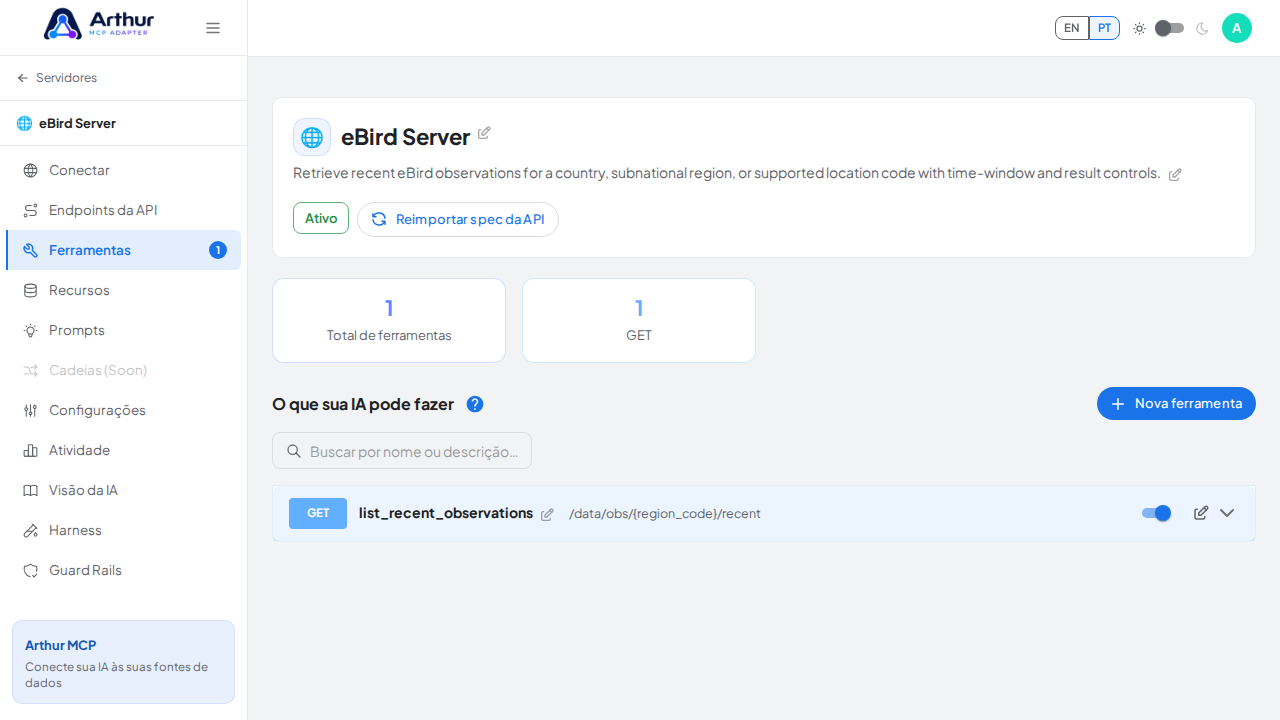The image size is (1280, 720).
Task: Click the Nova ferramenta button
Action: coord(1176,403)
